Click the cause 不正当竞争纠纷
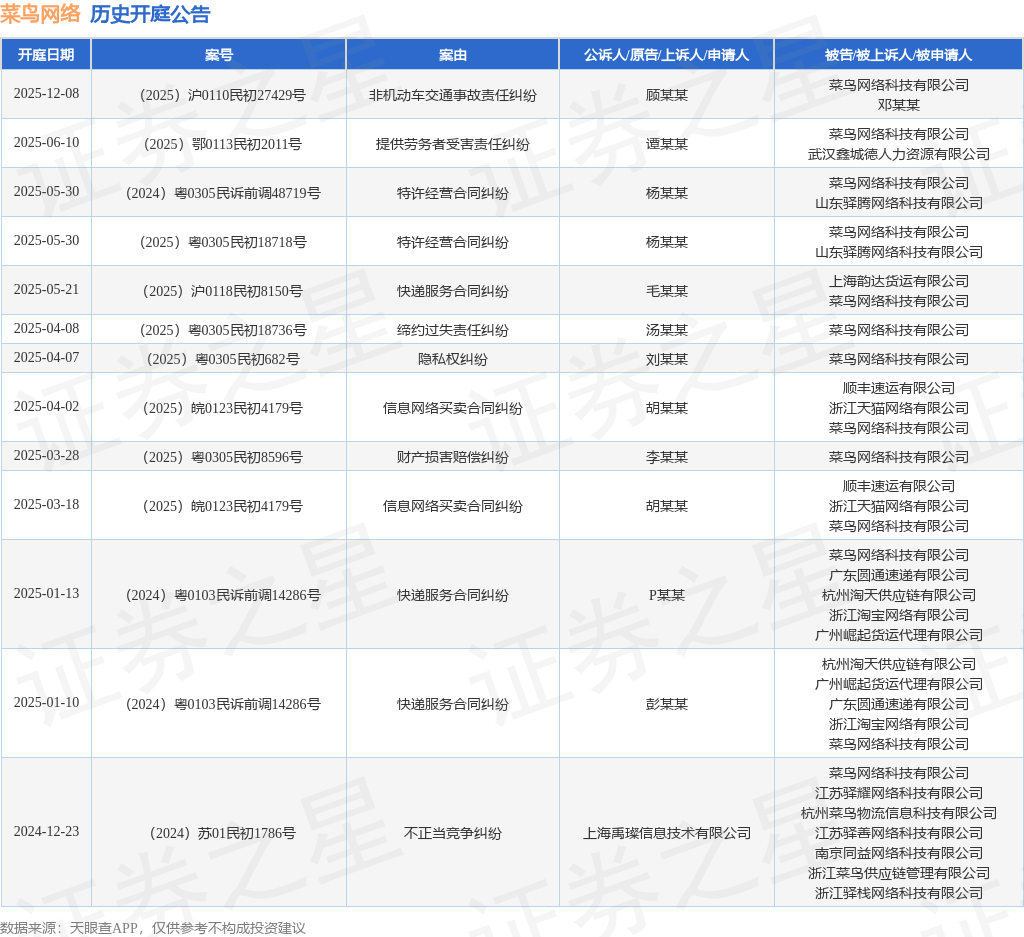Image resolution: width=1024 pixels, height=937 pixels. coord(453,833)
